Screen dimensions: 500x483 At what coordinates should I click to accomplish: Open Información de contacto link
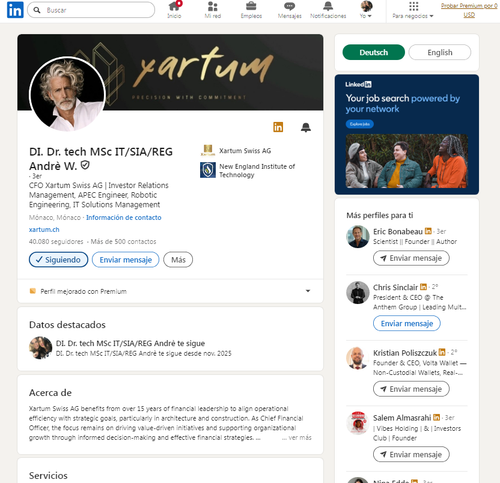[x=124, y=217]
